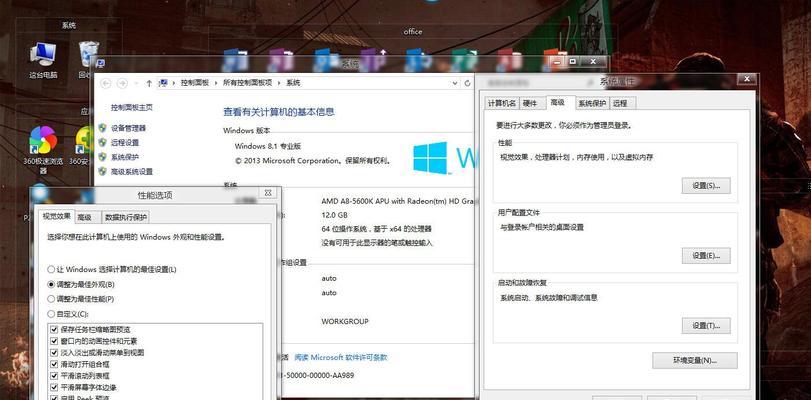Click the 12.0 GB memory value
The width and height of the screenshot is (811, 400).
[x=334, y=215]
